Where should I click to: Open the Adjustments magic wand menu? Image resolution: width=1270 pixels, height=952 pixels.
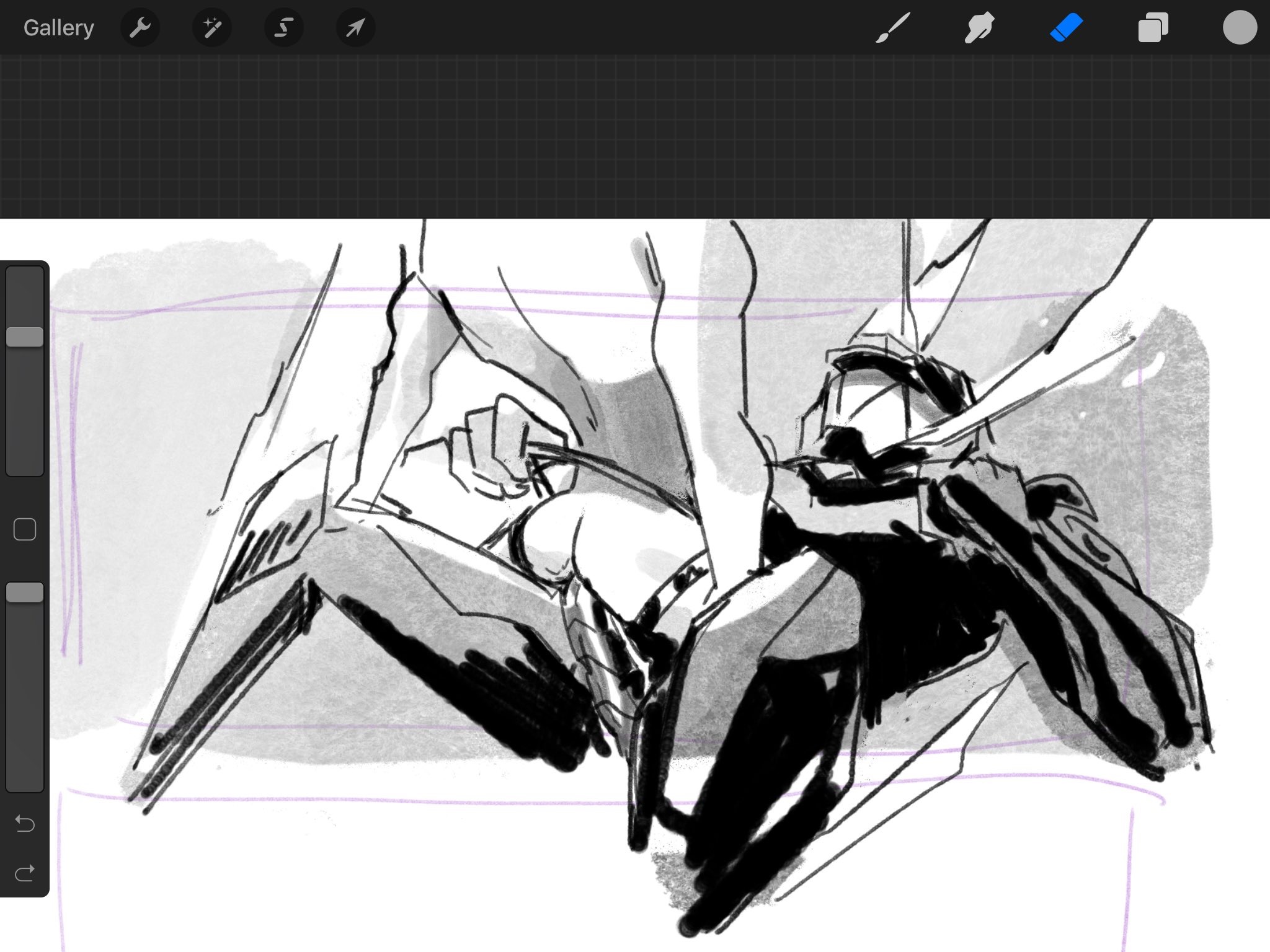pos(212,28)
